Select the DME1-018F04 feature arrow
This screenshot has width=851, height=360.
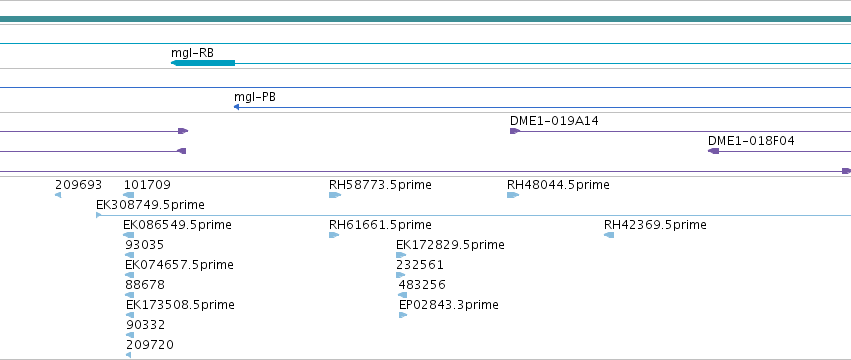714,151
